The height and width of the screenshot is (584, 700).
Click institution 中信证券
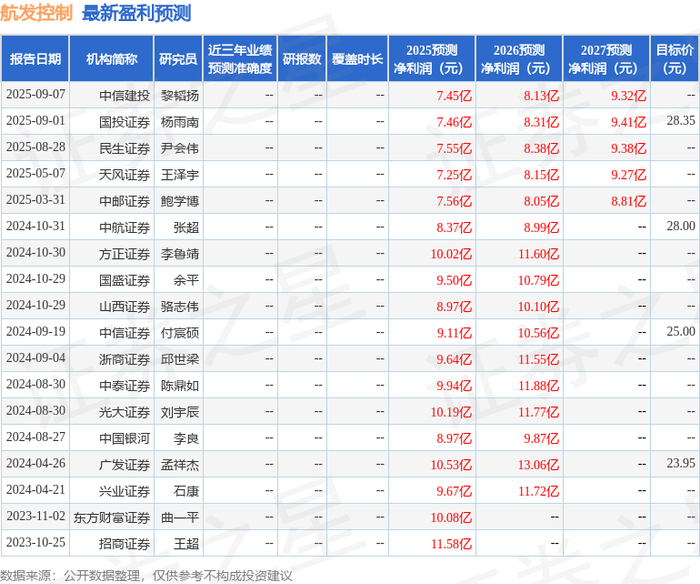(125, 333)
